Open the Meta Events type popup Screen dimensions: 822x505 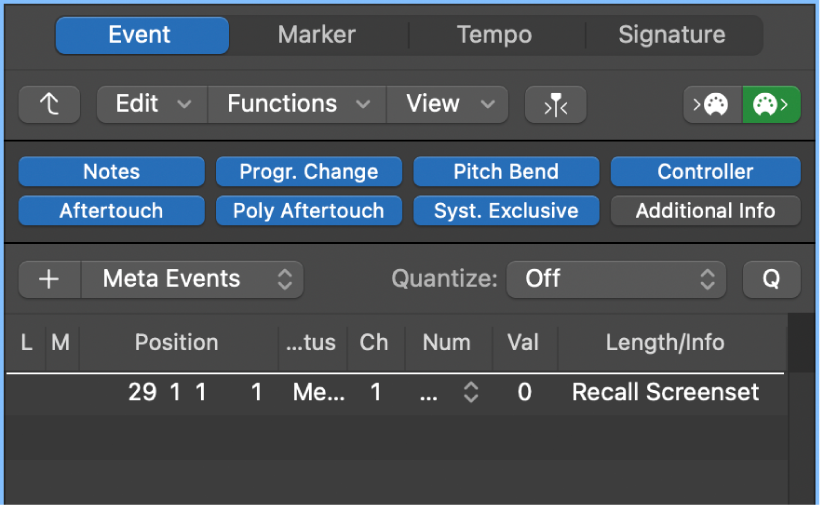[x=192, y=279]
